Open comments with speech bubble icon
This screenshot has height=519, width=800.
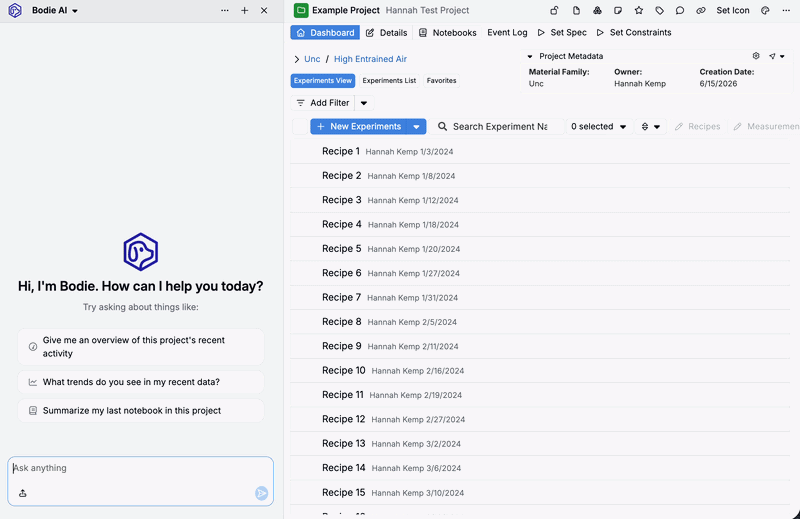680,10
